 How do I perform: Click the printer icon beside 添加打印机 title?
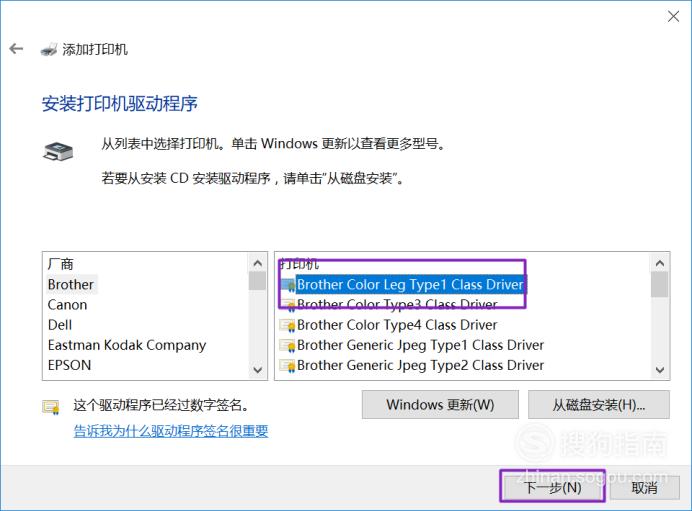[49, 49]
